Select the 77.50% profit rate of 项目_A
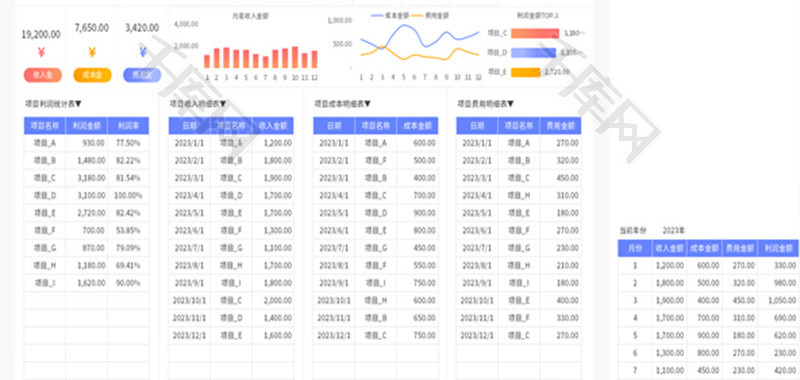Viewport: 800px width, 380px height. pos(128,143)
